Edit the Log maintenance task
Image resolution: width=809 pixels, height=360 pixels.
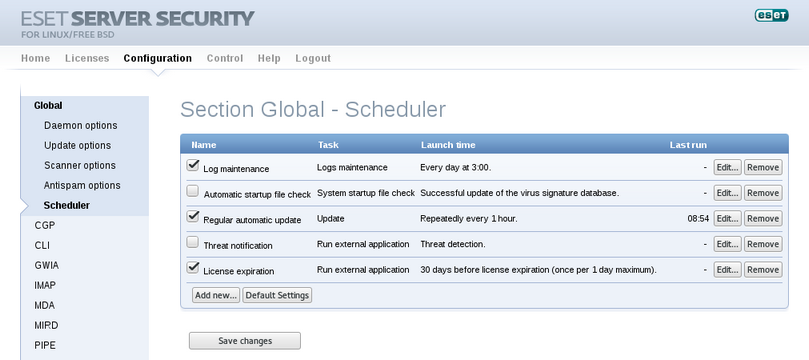[727, 167]
